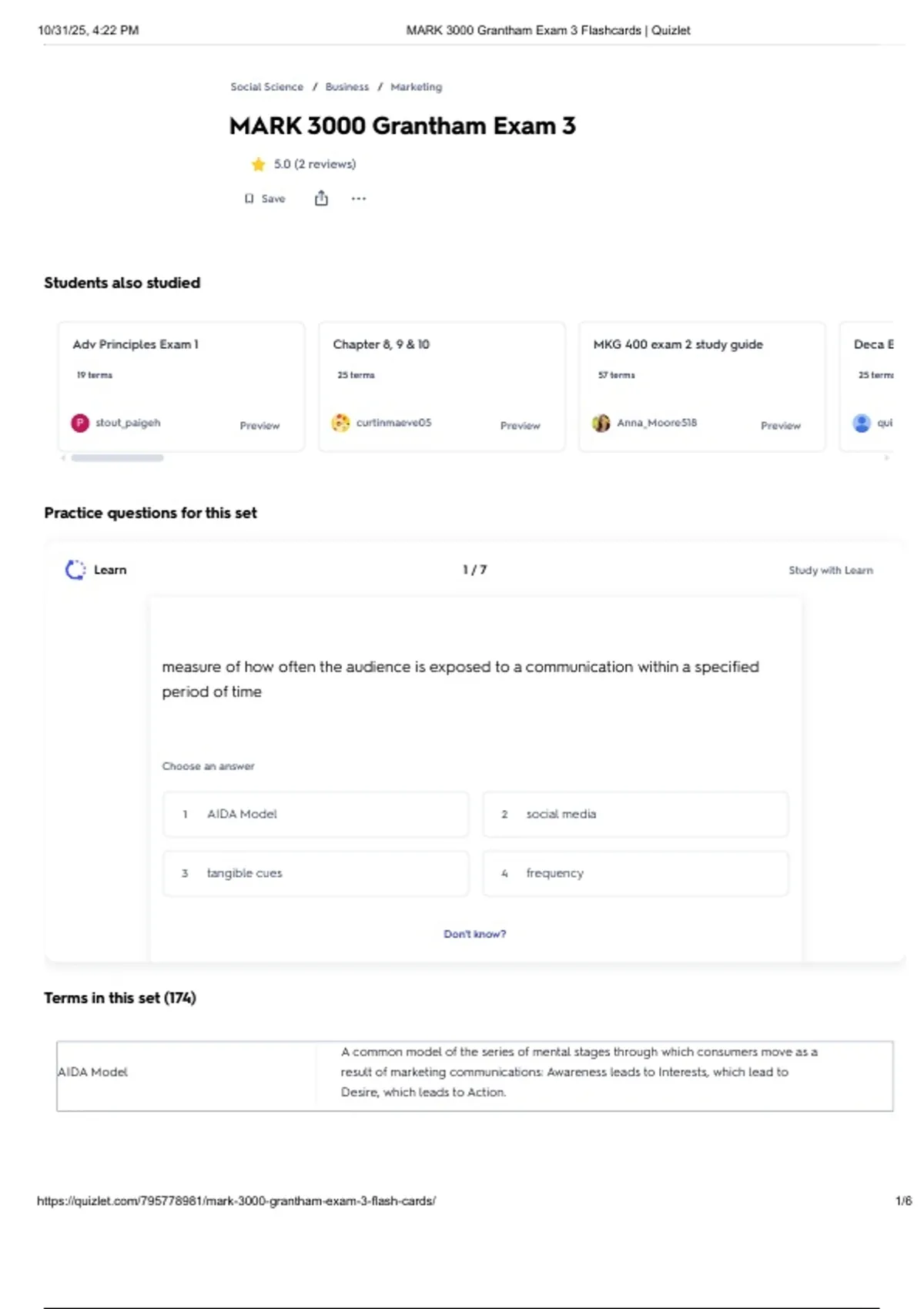This screenshot has width=924, height=1309.
Task: Click the gold star rating icon
Action: [x=258, y=164]
